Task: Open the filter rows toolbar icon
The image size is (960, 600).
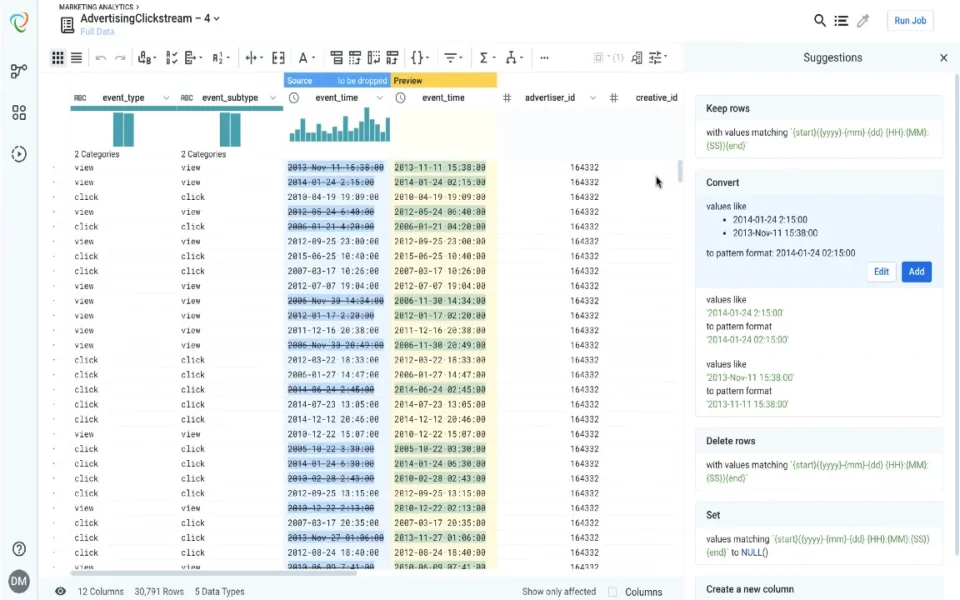Action: (x=452, y=58)
